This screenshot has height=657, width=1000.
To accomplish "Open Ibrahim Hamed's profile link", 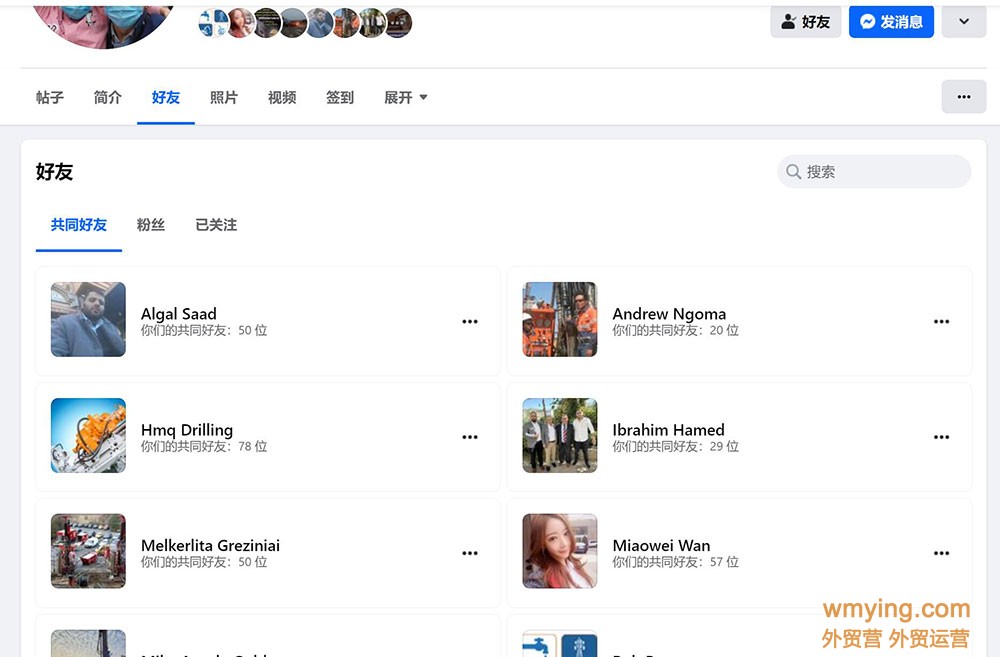I will pos(668,430).
